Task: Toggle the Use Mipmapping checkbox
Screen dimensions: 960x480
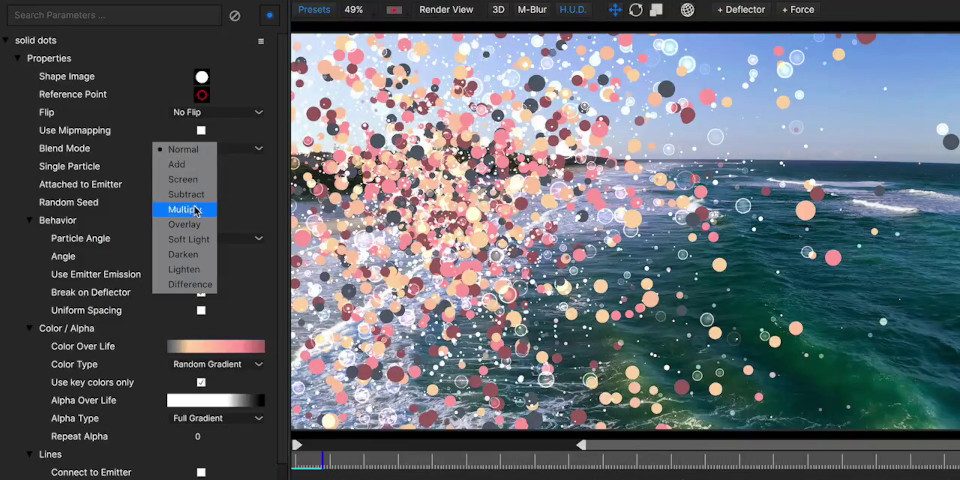Action: [201, 130]
